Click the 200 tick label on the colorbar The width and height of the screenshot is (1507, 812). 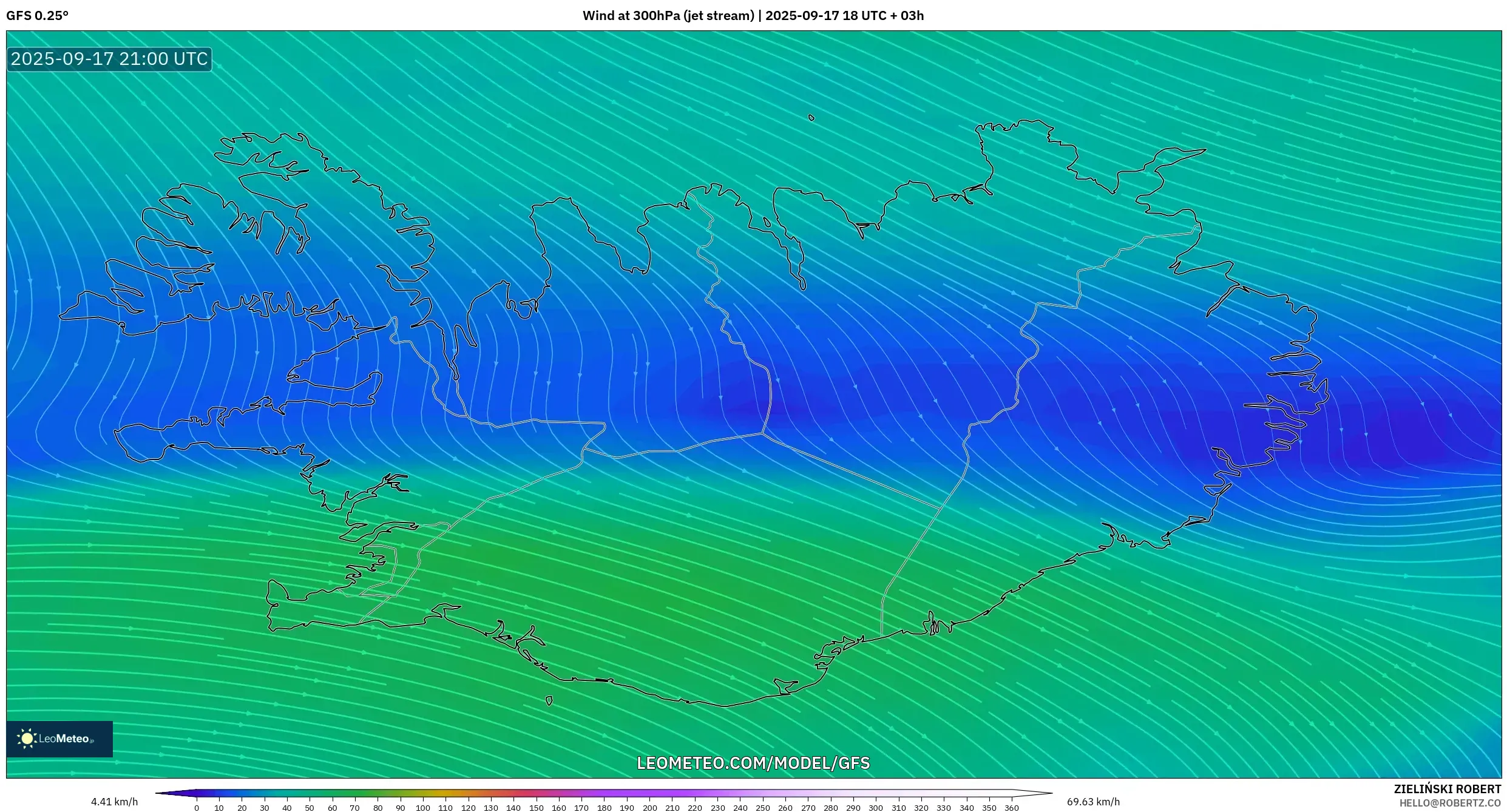coord(649,808)
